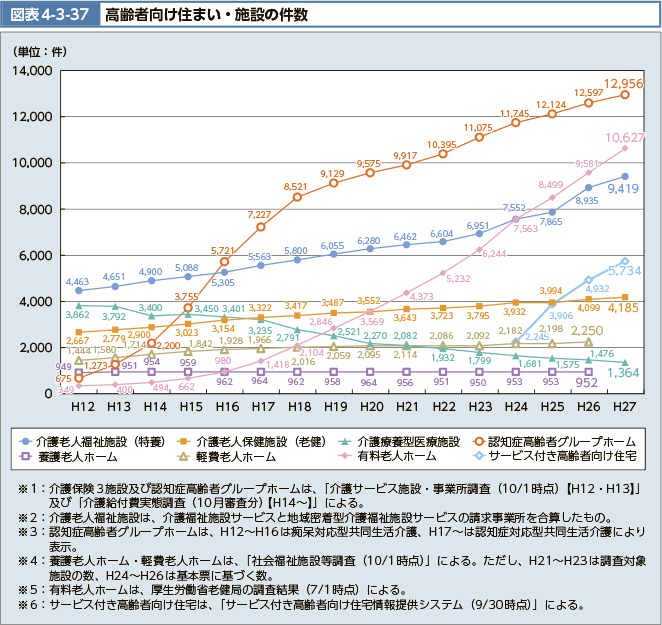Click the 有料老人ホーム legend diamond marker
The image size is (662, 625).
click(345, 455)
